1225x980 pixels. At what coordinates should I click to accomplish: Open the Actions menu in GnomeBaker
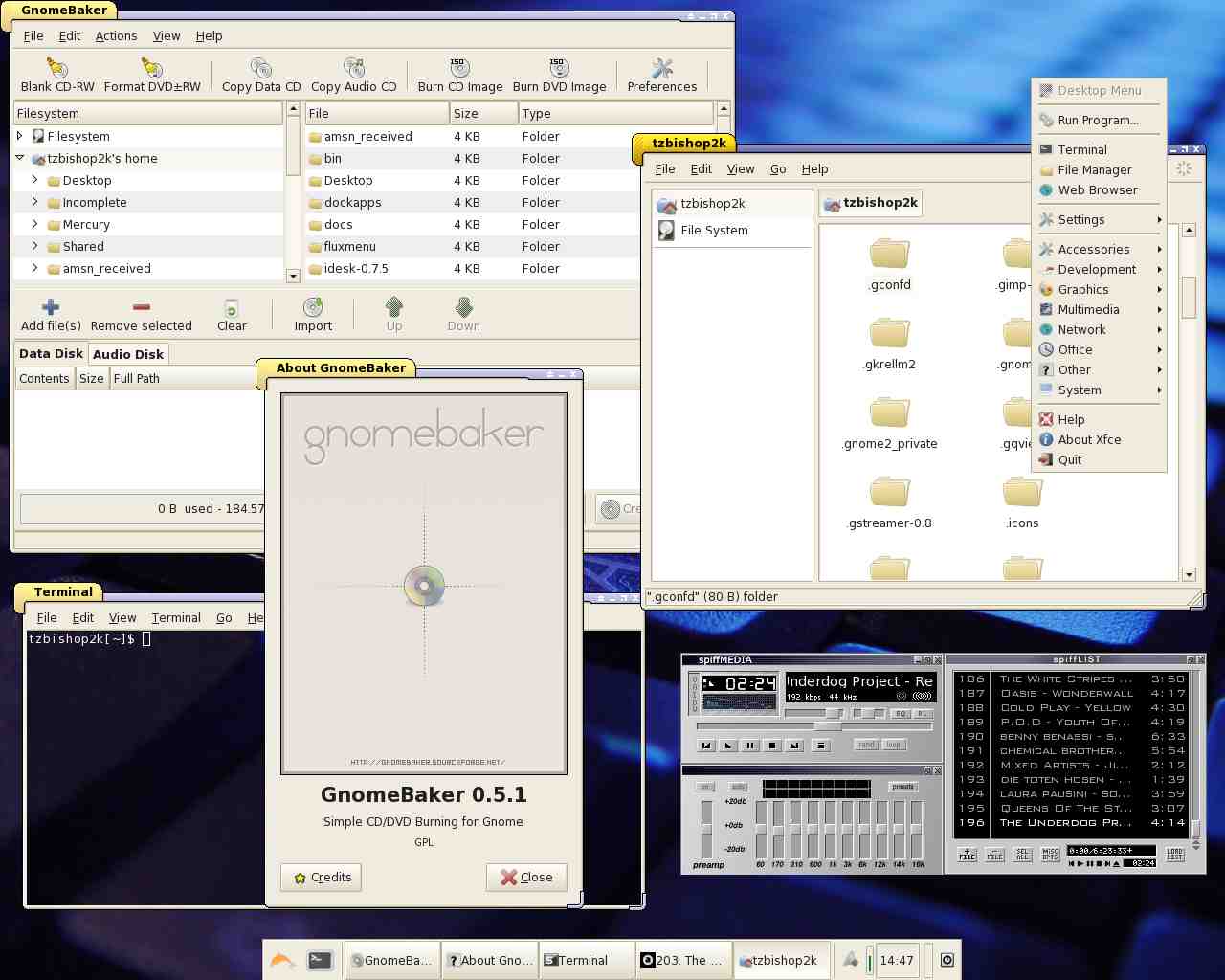coord(116,35)
